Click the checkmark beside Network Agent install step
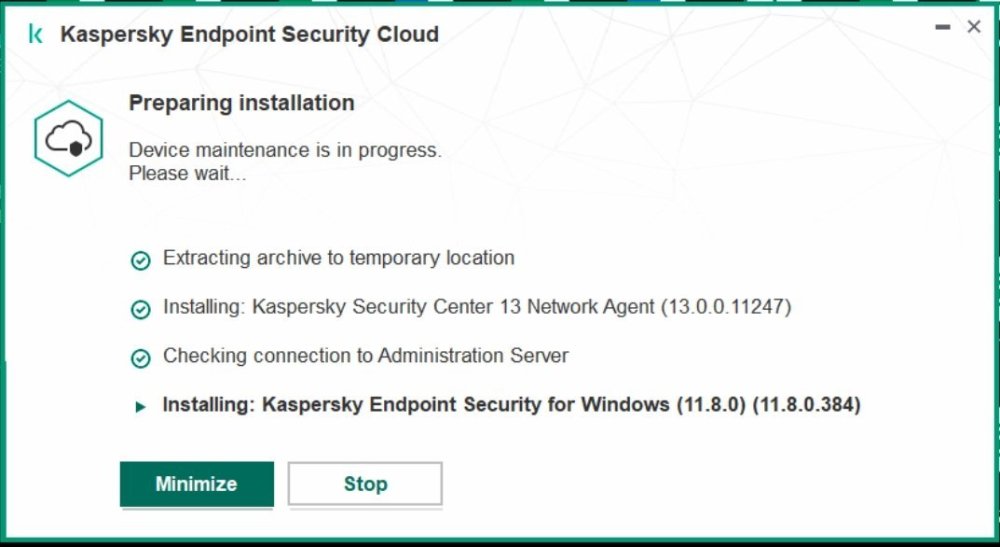Image resolution: width=1000 pixels, height=547 pixels. tap(141, 309)
